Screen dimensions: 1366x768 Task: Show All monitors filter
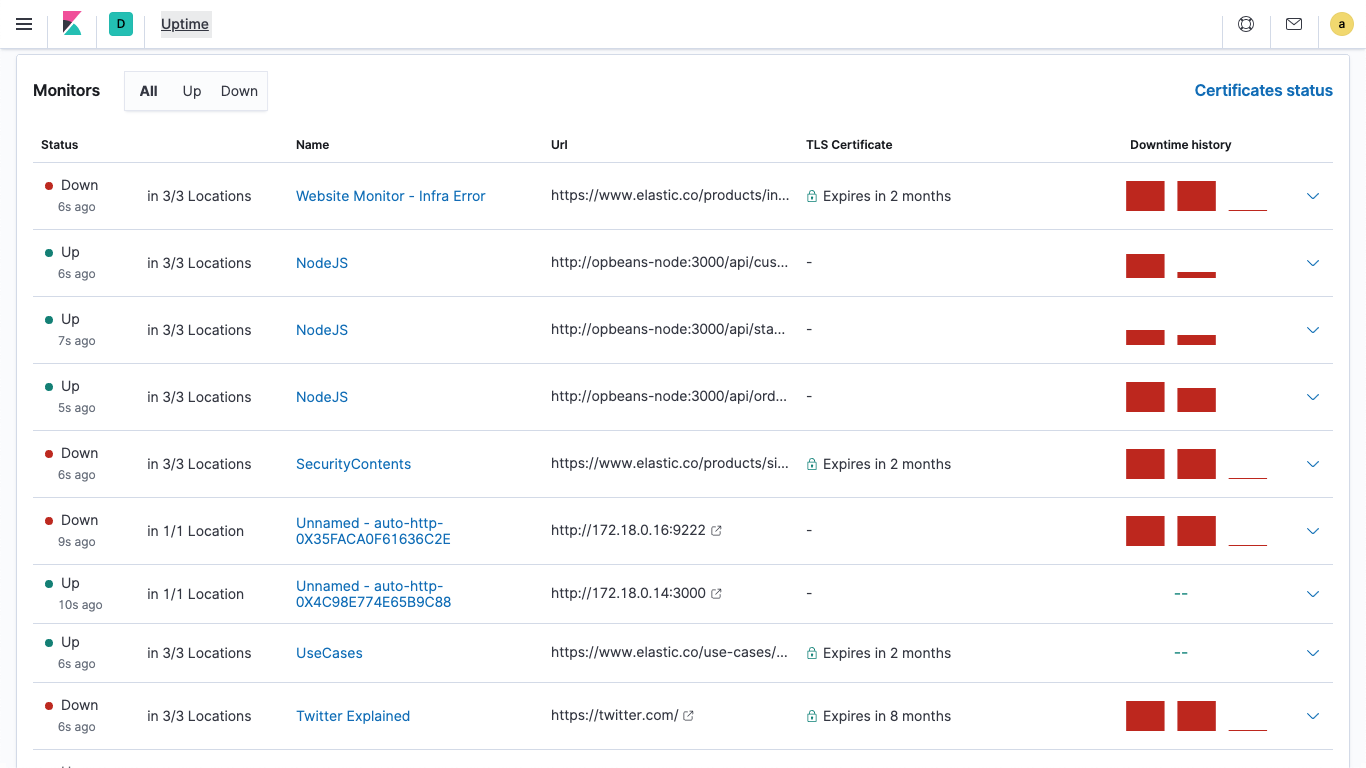(x=149, y=91)
